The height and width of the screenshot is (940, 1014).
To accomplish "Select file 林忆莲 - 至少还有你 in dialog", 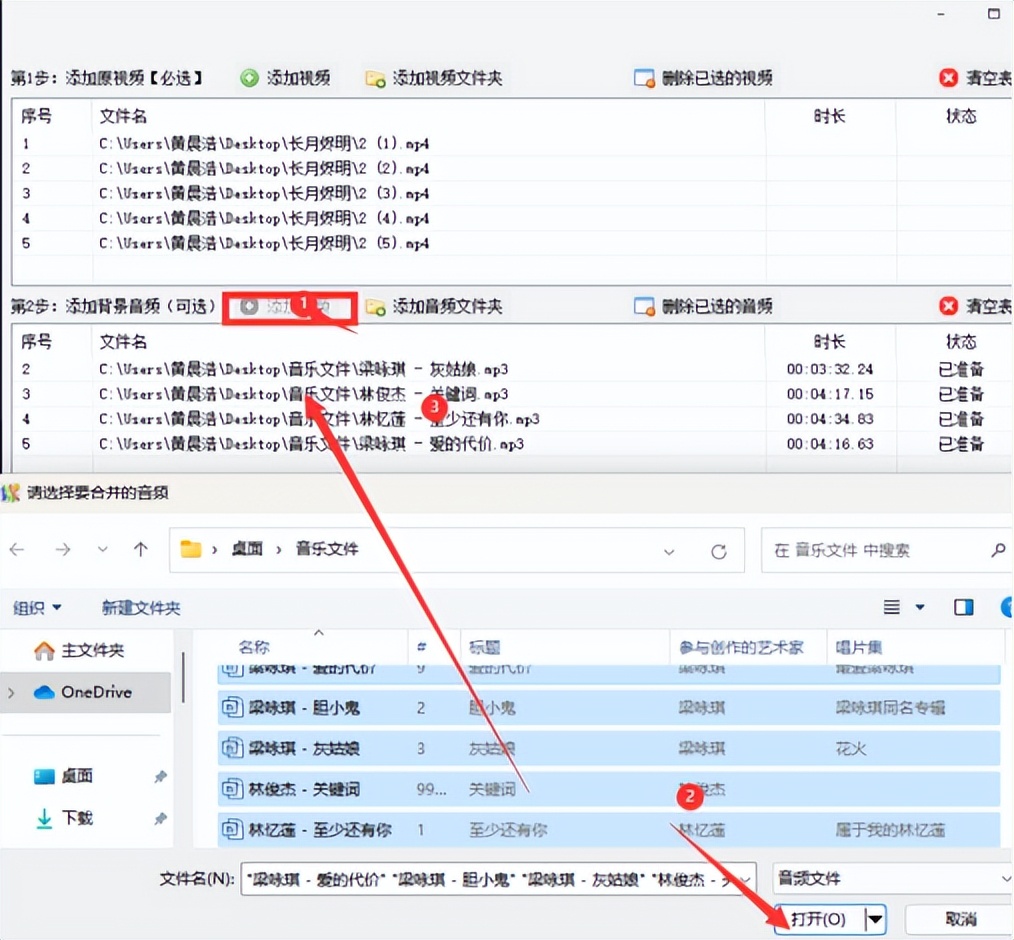I will [609, 829].
